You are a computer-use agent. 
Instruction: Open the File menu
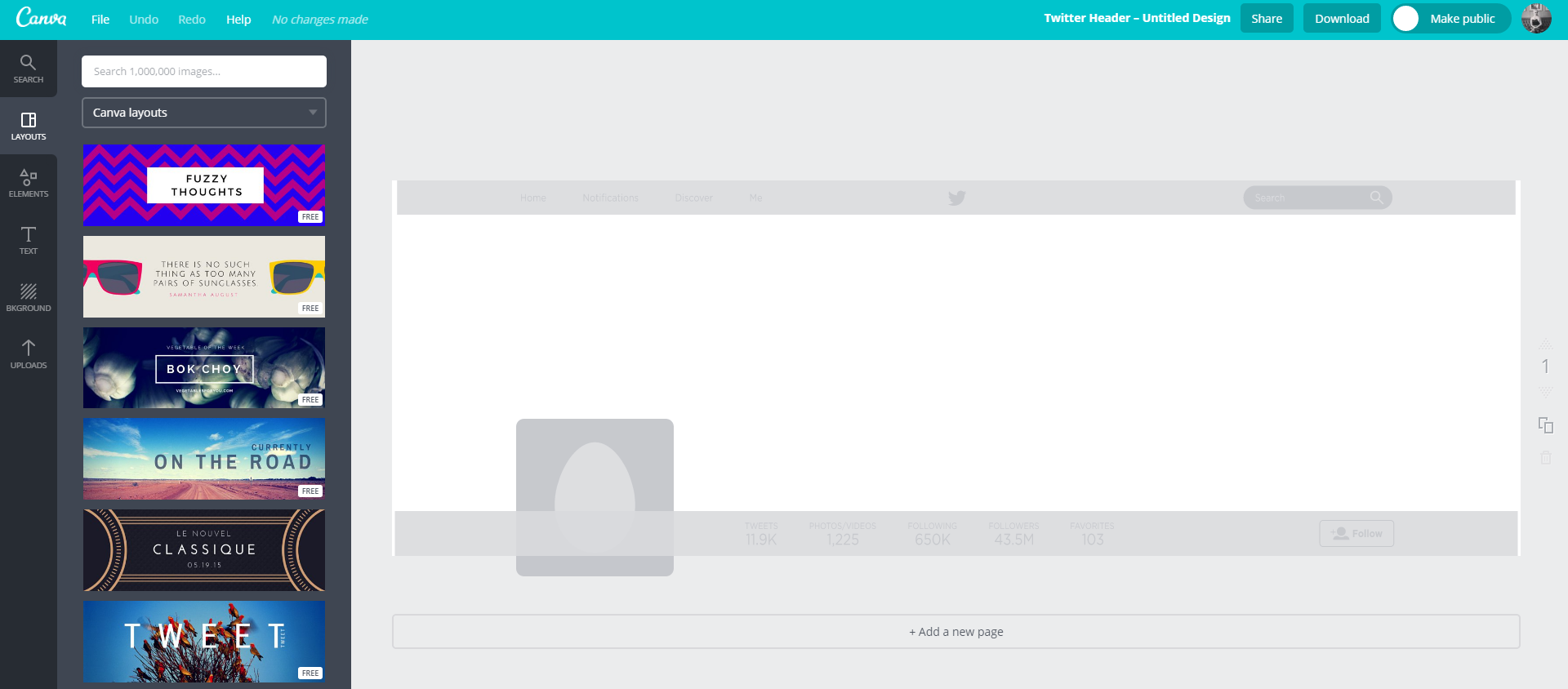pos(100,20)
